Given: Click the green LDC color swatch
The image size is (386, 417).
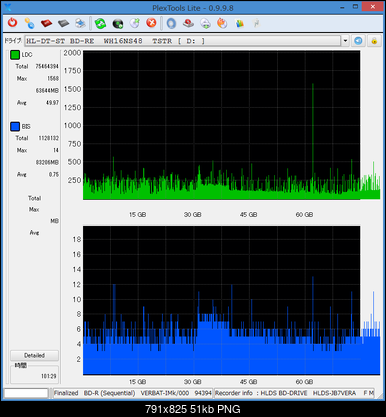Looking at the screenshot, I should [15, 55].
